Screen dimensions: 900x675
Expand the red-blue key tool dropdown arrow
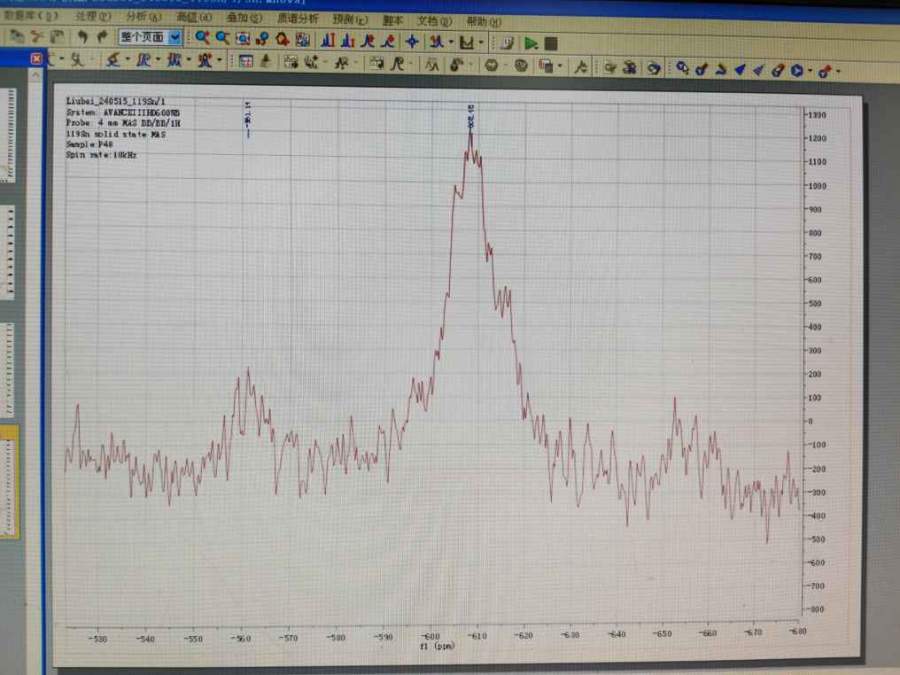tap(837, 71)
